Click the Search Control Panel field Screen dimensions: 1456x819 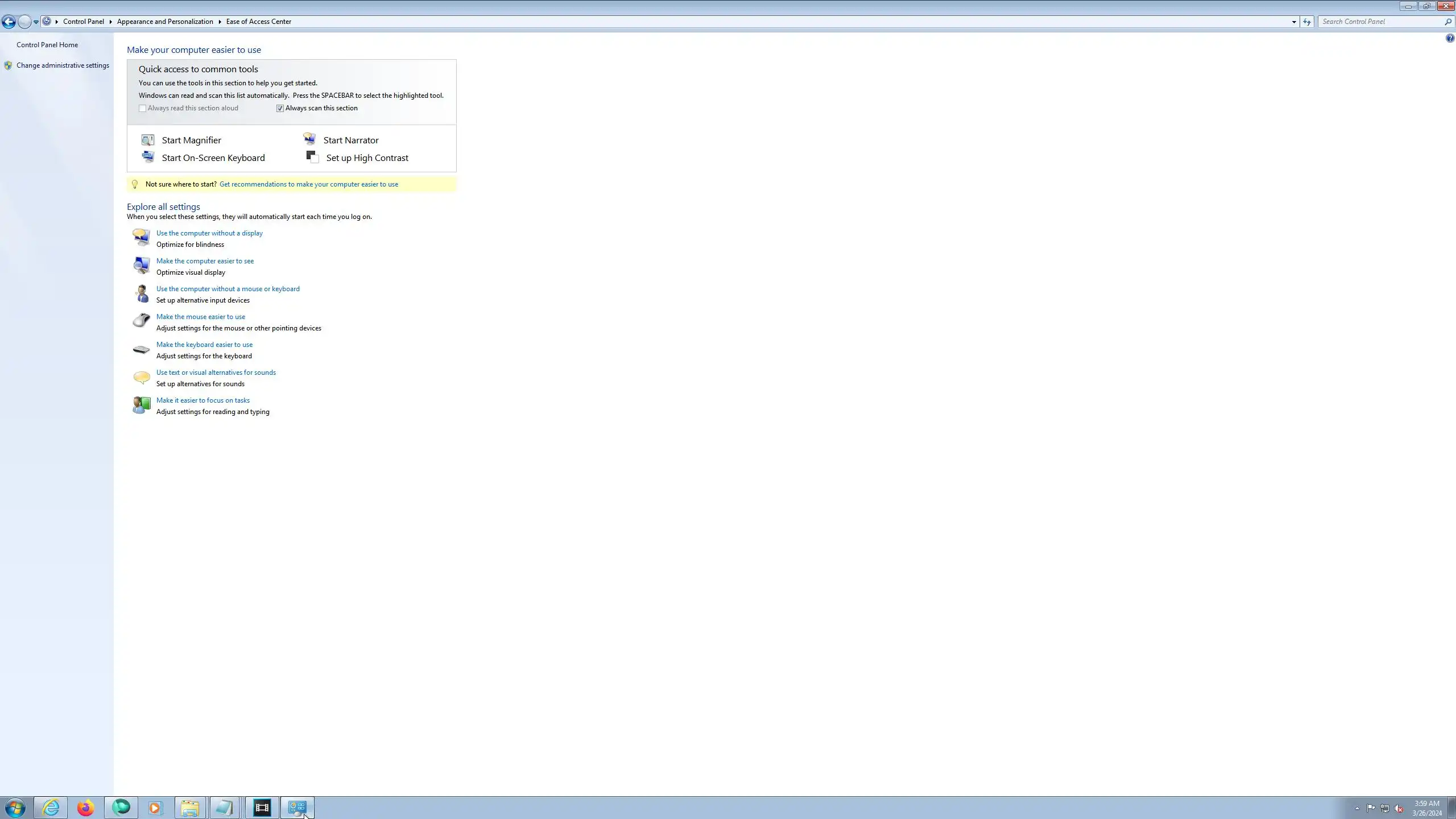pyautogui.click(x=1381, y=22)
